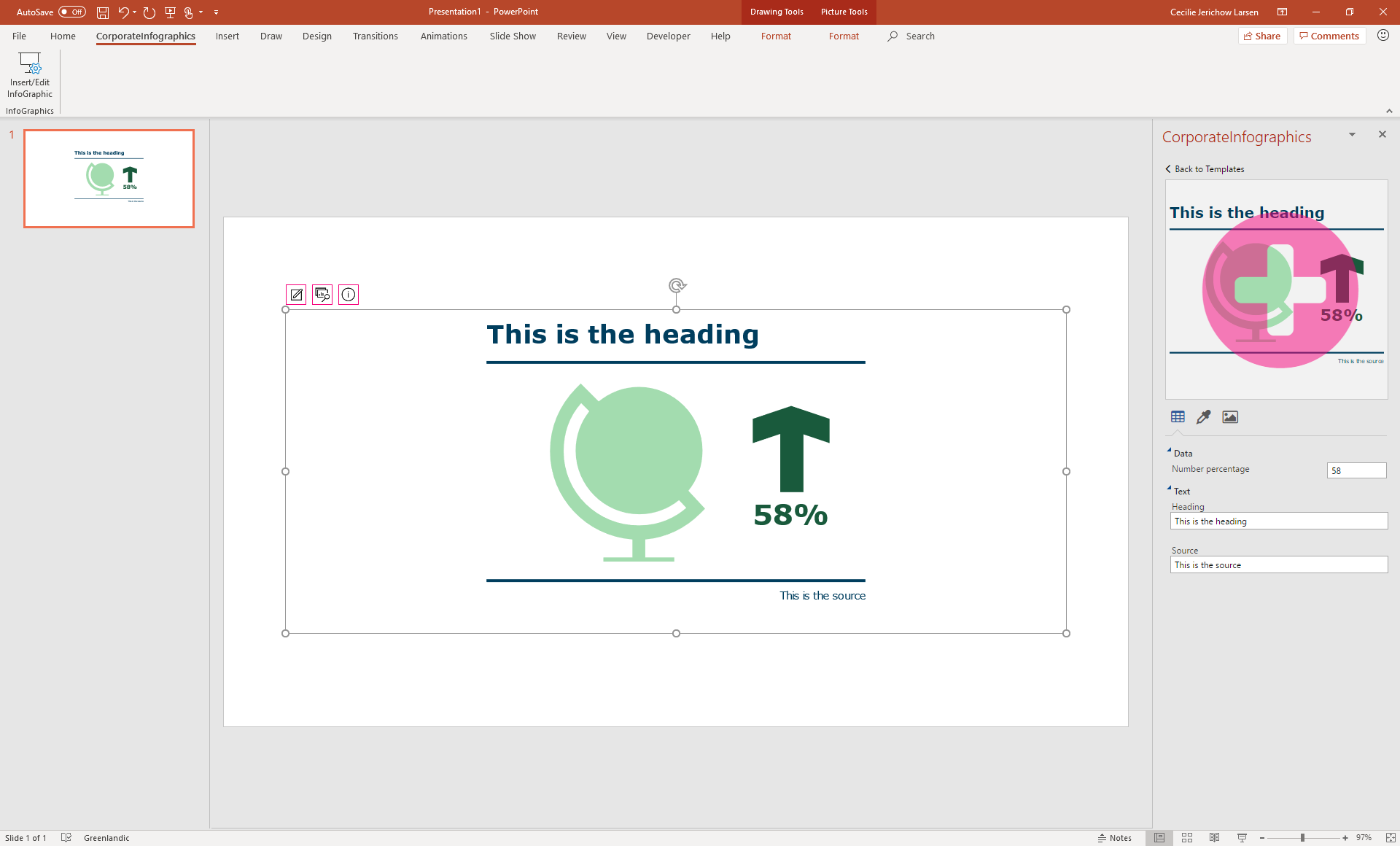Image resolution: width=1400 pixels, height=846 pixels.
Task: Open the Design tab
Action: point(317,36)
